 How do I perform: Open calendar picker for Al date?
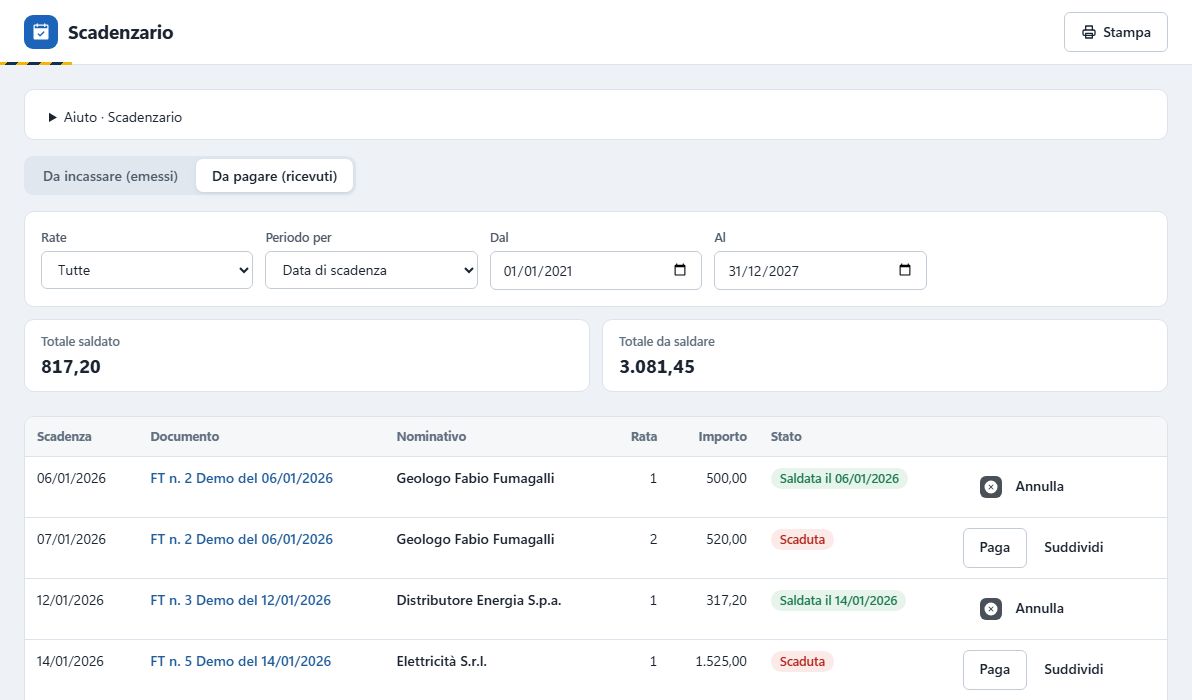tap(905, 270)
